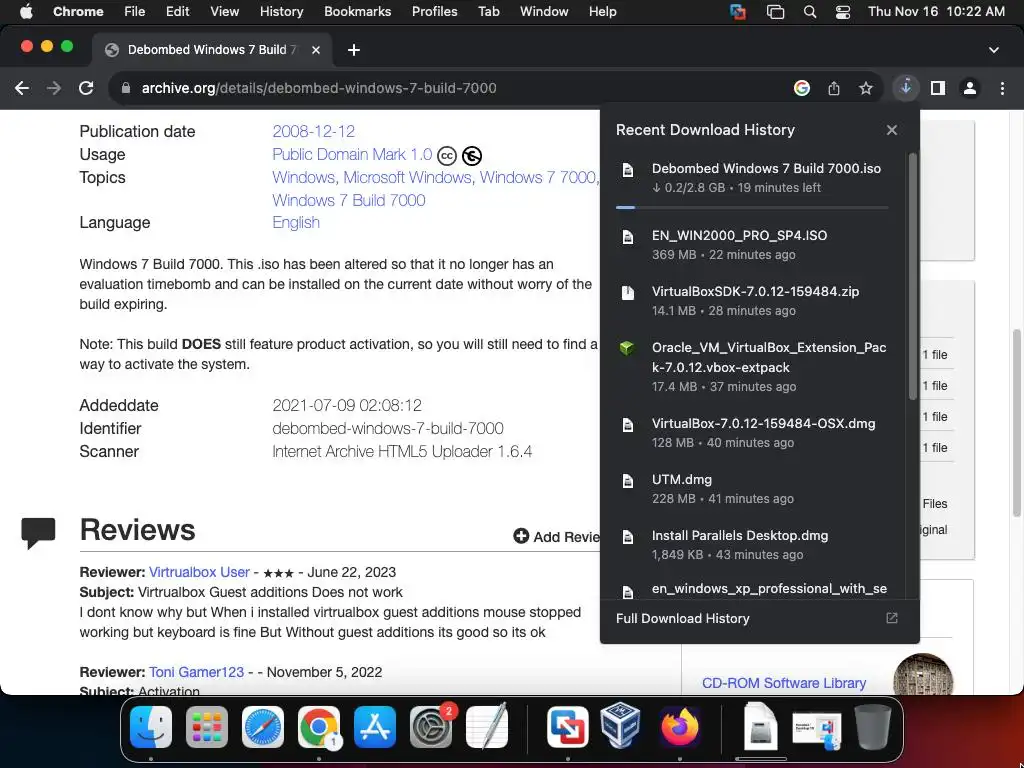This screenshot has height=768, width=1024.
Task: Click the file icon beside UTM.dmg
Action: (x=628, y=481)
